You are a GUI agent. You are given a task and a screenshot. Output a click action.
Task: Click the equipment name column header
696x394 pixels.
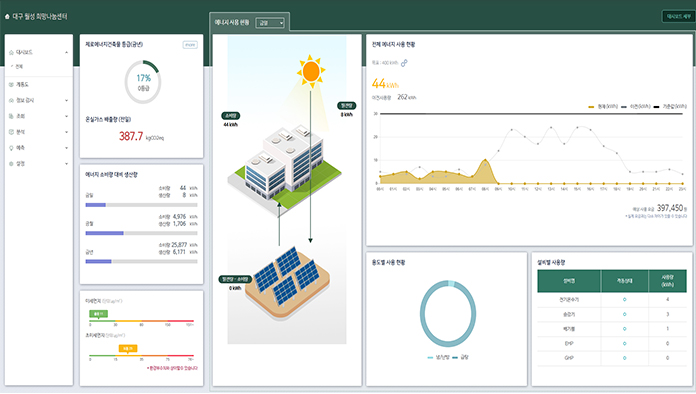pyautogui.click(x=569, y=281)
